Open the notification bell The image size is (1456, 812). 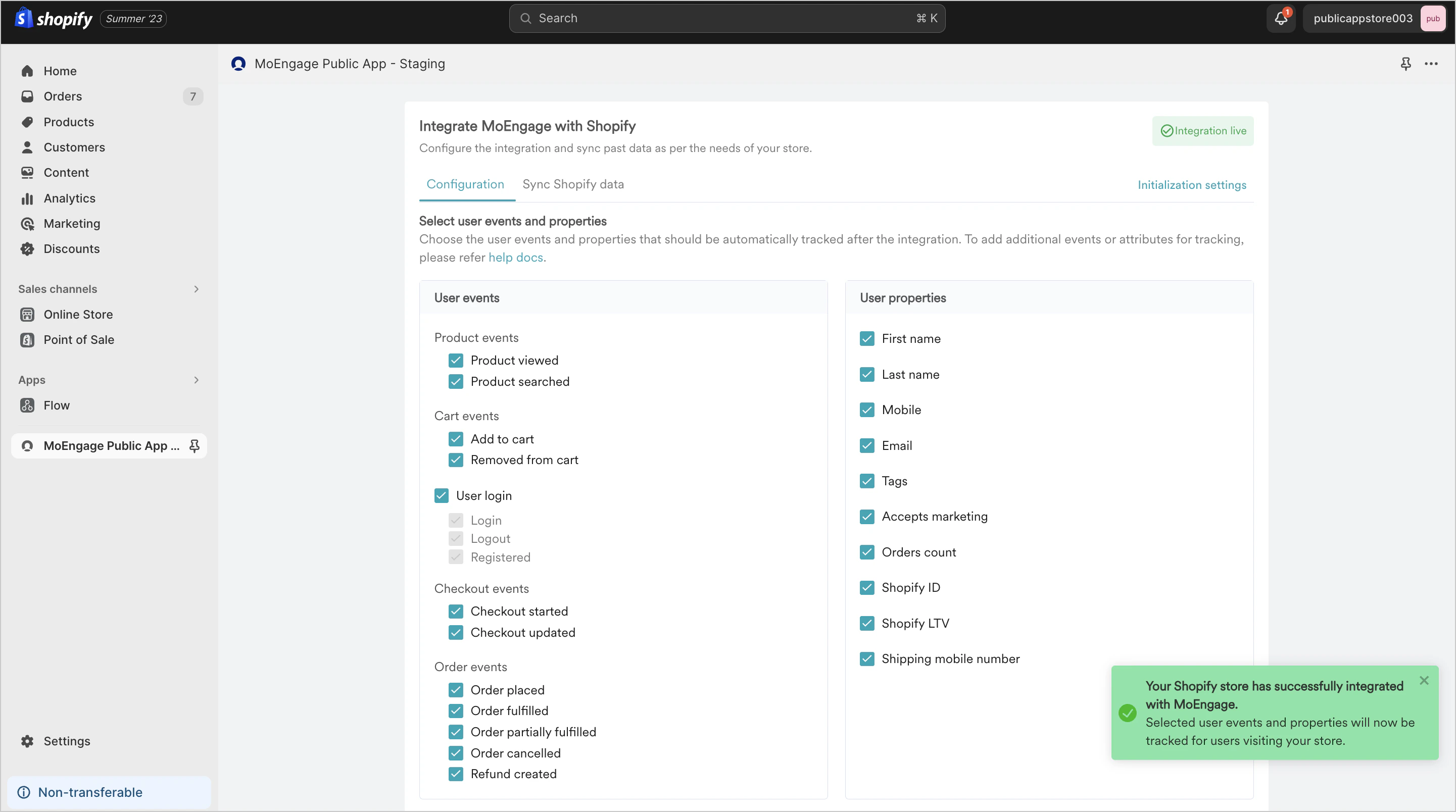(x=1280, y=18)
